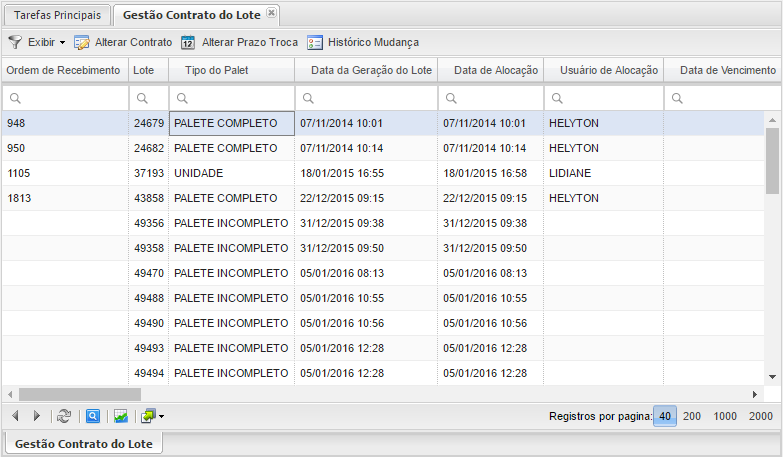Image resolution: width=783 pixels, height=461 pixels.
Task: Open the chart icon in footer
Action: coord(120,416)
